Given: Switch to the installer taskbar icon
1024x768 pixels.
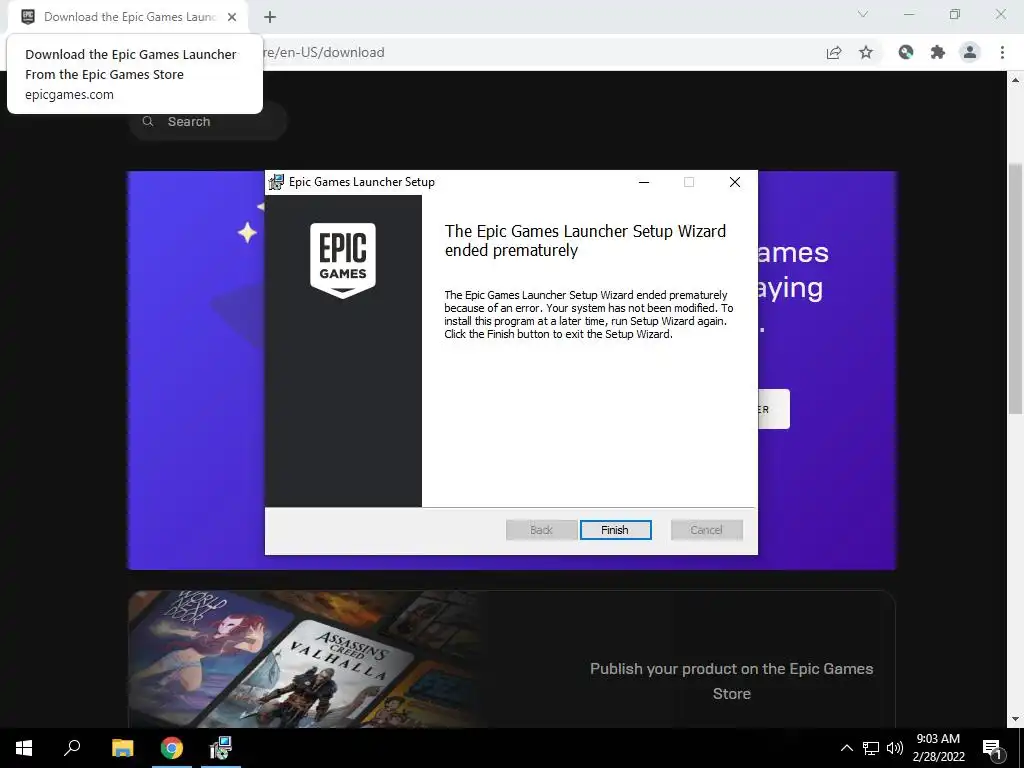Looking at the screenshot, I should tap(221, 748).
